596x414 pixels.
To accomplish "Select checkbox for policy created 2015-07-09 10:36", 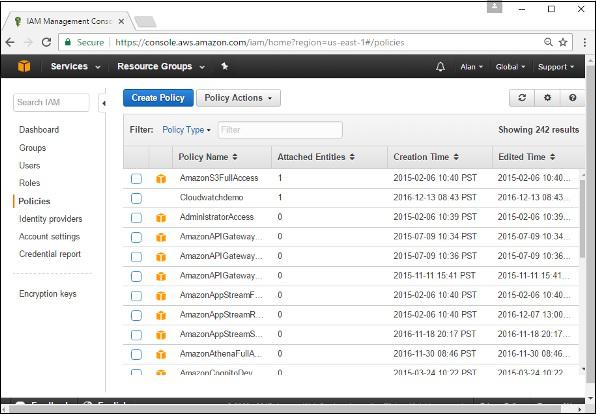I will [136, 257].
